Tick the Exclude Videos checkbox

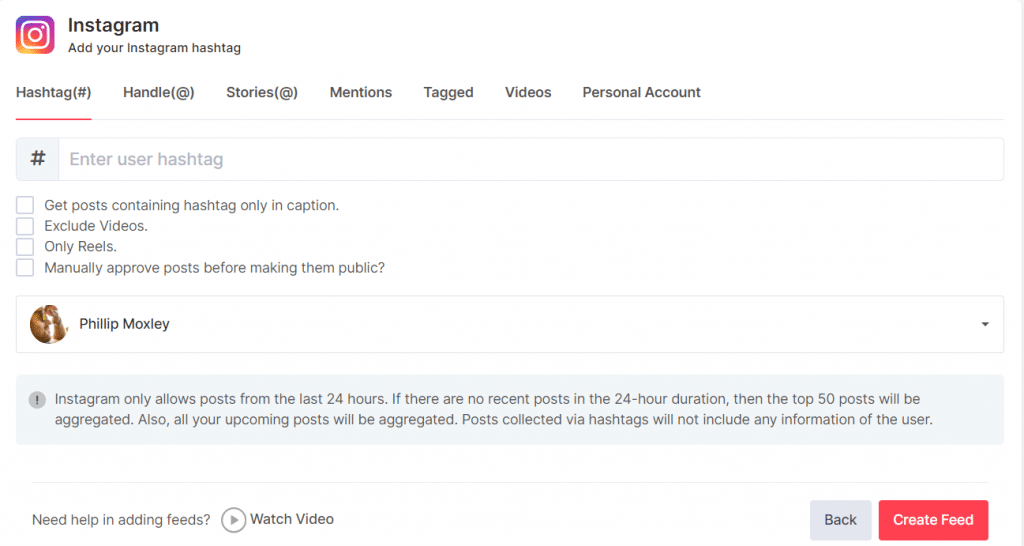25,226
